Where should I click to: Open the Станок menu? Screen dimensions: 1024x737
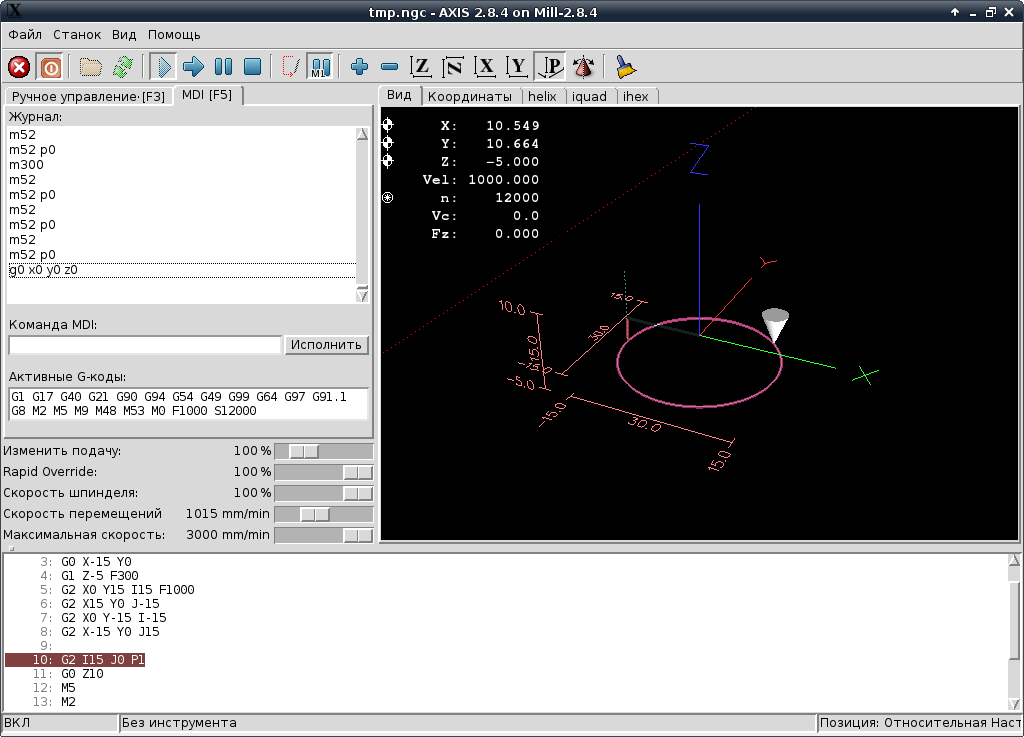(77, 34)
